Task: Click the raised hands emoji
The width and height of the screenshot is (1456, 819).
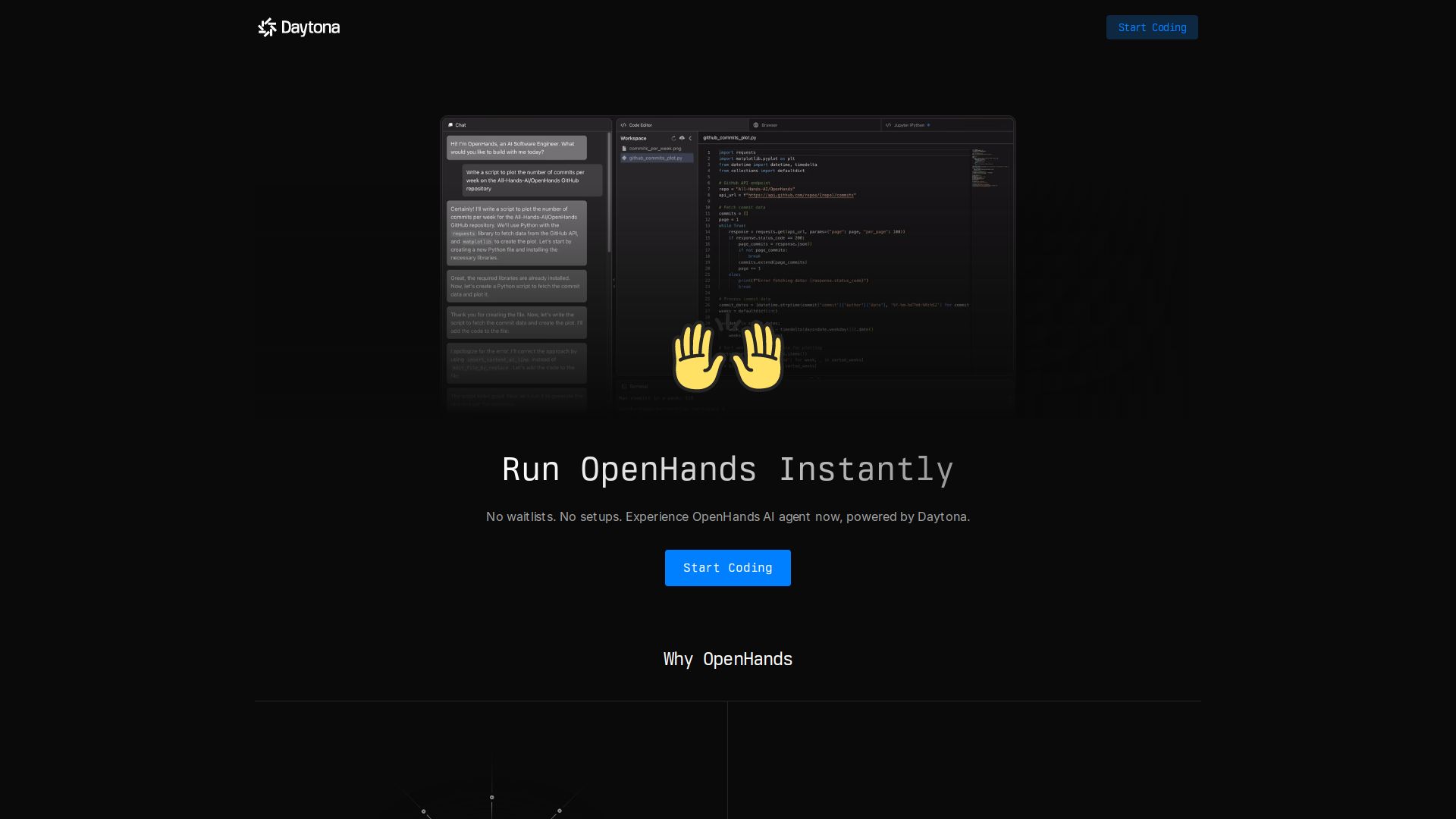Action: tap(727, 356)
